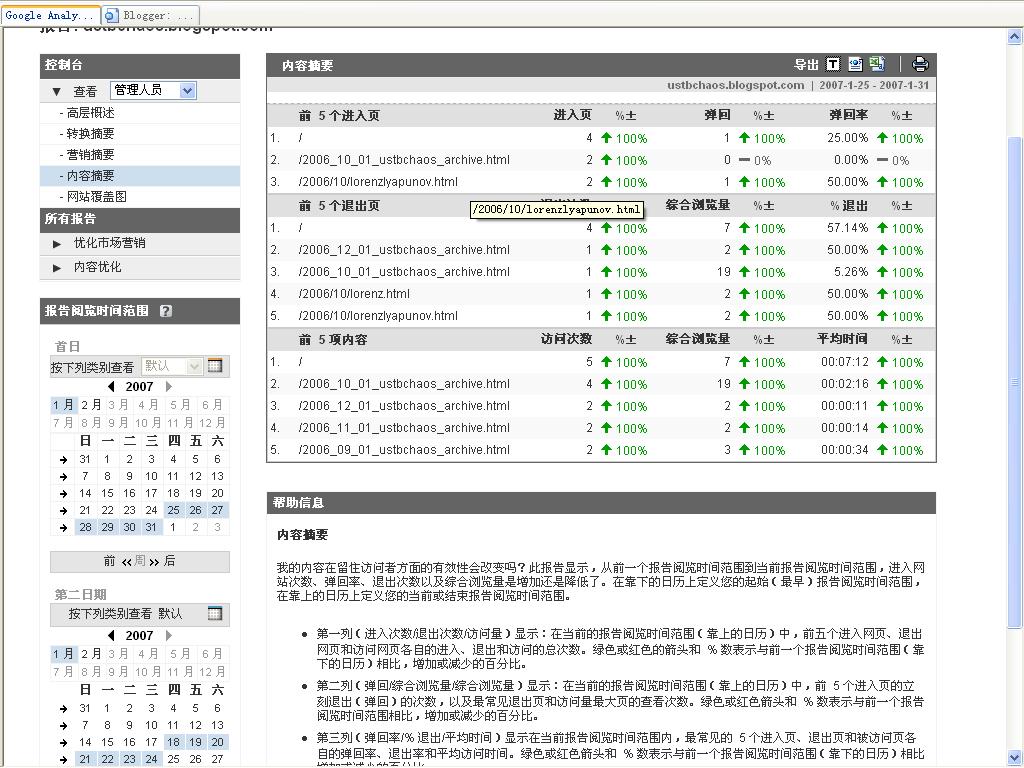Export the report as text using the T icon

point(833,64)
